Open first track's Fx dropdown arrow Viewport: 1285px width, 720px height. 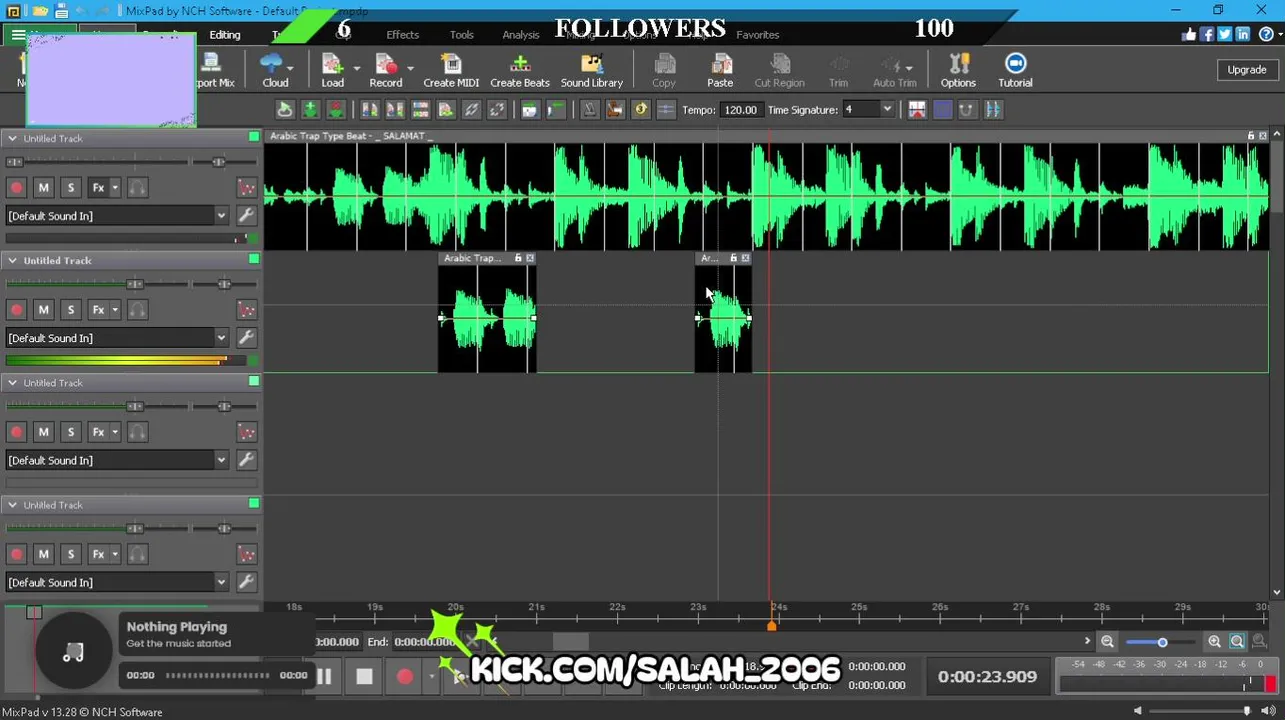click(115, 188)
